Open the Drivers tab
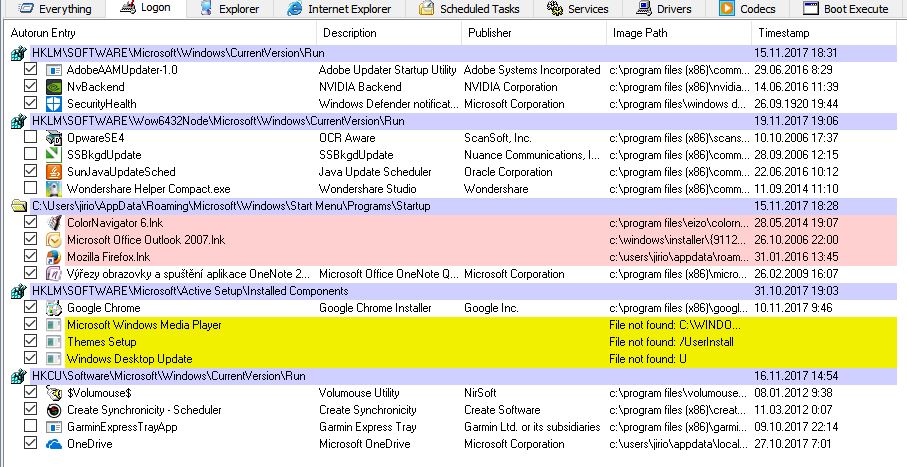Image resolution: width=907 pixels, height=467 pixels. pyautogui.click(x=663, y=9)
